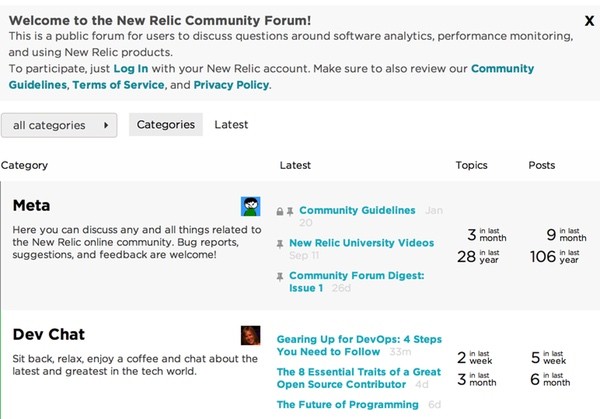Click Dev Chat's 2 topics in last week

coord(474,357)
